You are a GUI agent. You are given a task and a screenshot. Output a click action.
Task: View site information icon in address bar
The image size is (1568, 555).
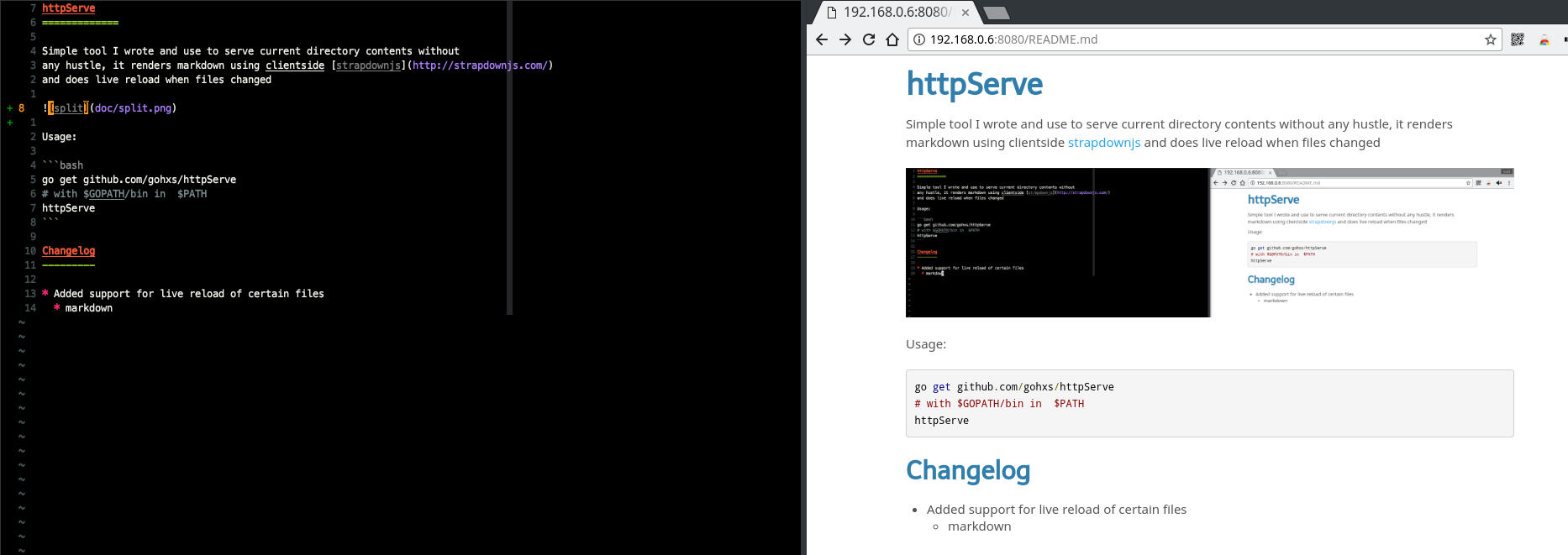click(919, 39)
